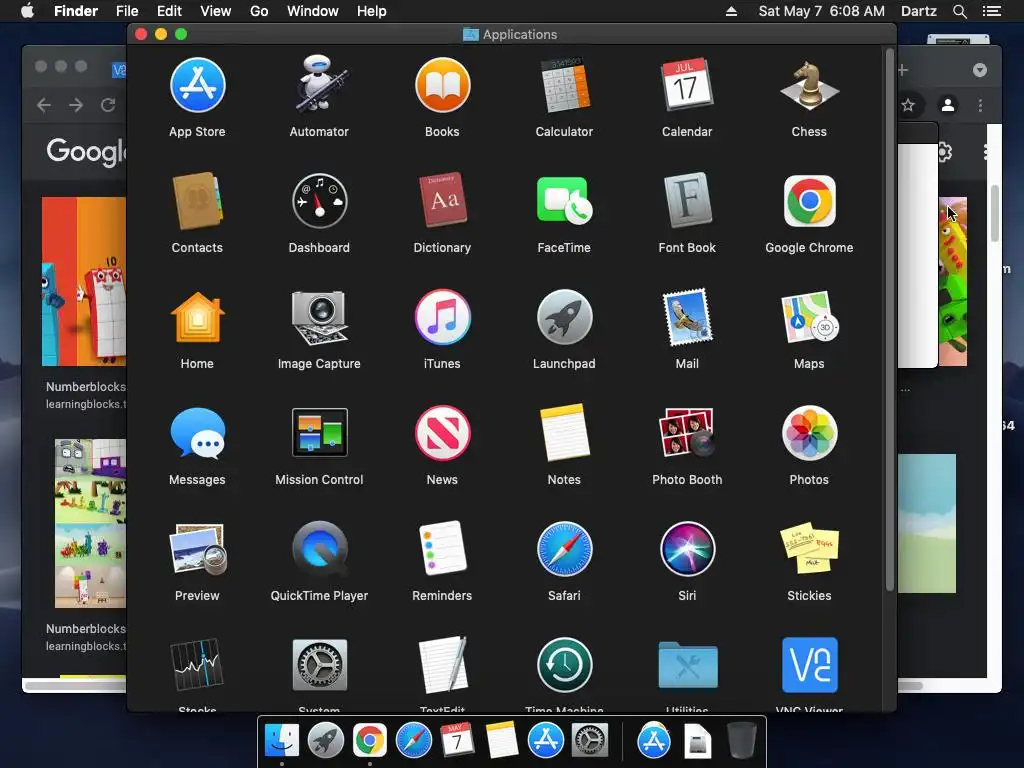The width and height of the screenshot is (1024, 768).
Task: Open the Help menu
Action: tap(372, 11)
